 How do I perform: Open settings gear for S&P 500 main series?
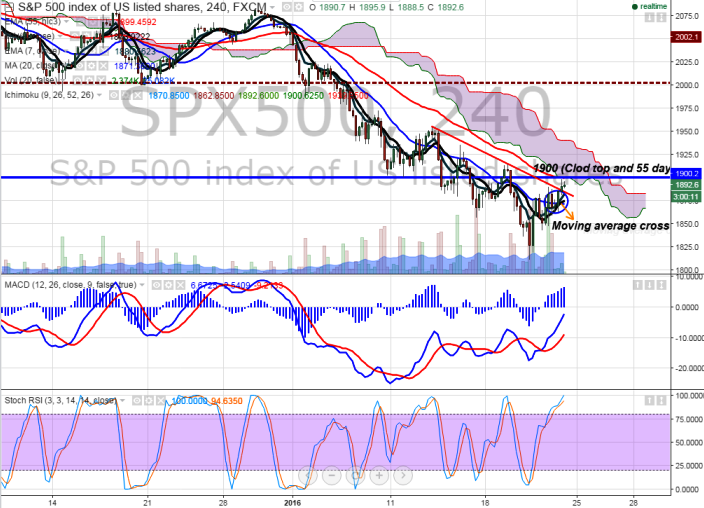point(299,7)
